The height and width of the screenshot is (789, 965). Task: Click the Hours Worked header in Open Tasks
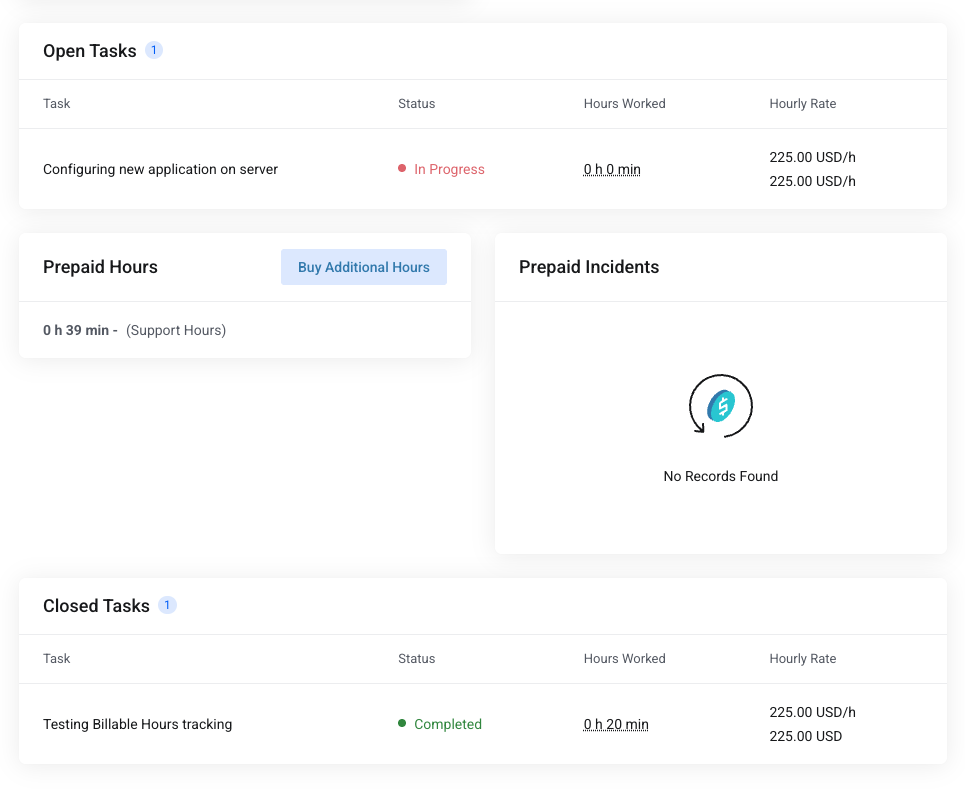[x=624, y=104]
